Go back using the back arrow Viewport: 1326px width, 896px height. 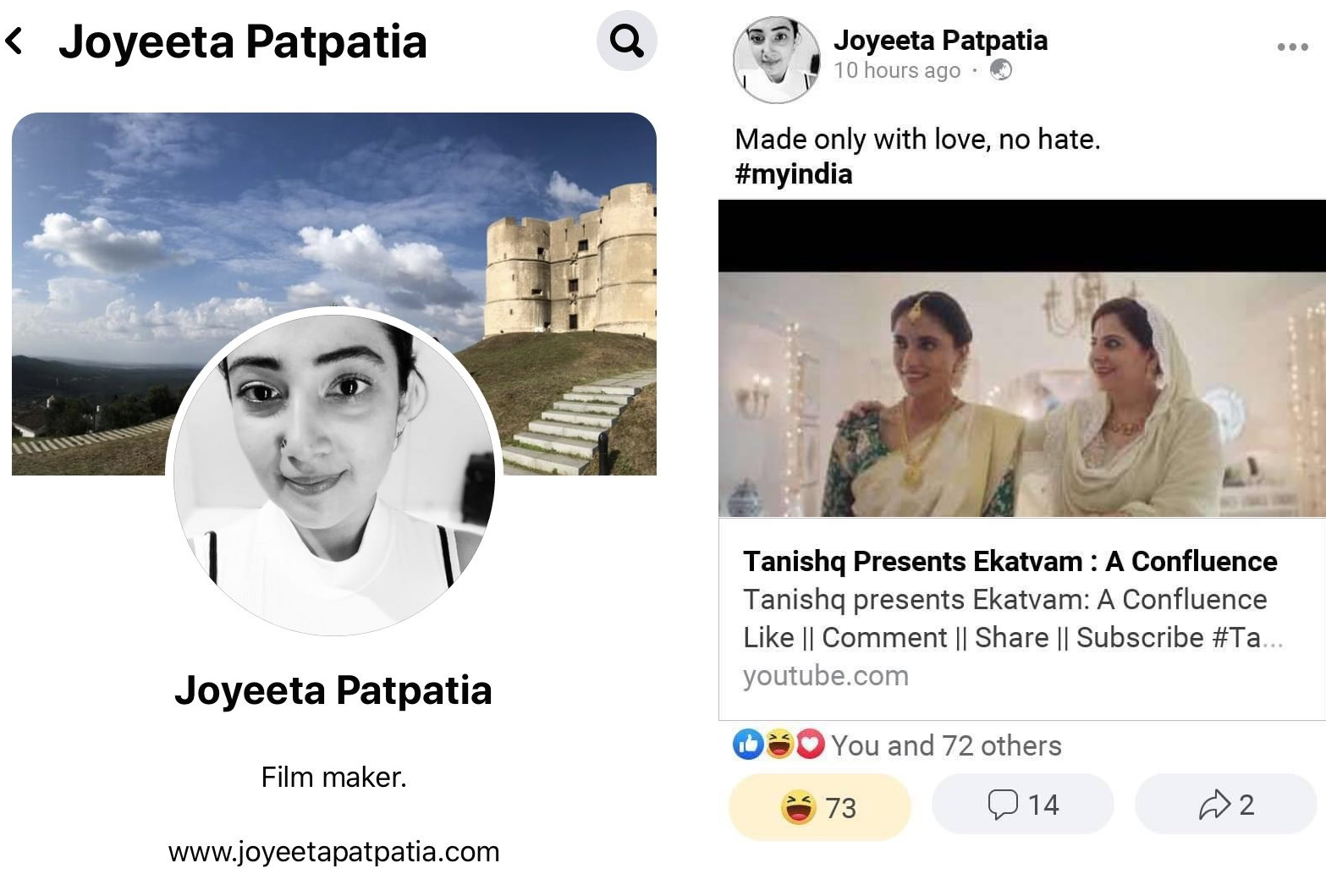coord(14,41)
